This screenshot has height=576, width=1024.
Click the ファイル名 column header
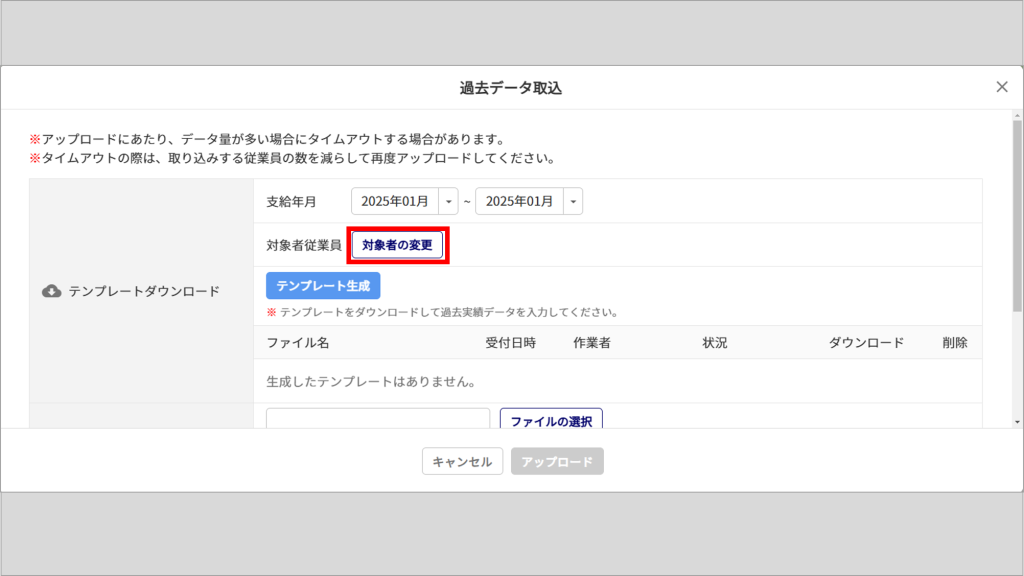[298, 343]
